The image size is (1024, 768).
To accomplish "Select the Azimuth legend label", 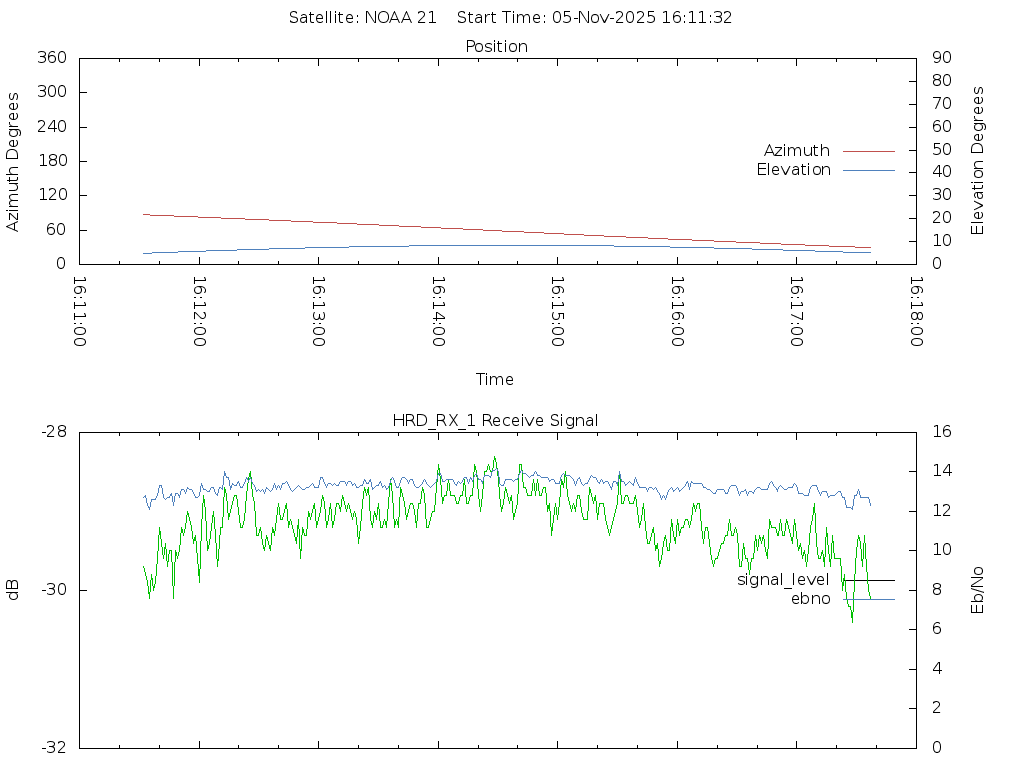I will [x=796, y=151].
